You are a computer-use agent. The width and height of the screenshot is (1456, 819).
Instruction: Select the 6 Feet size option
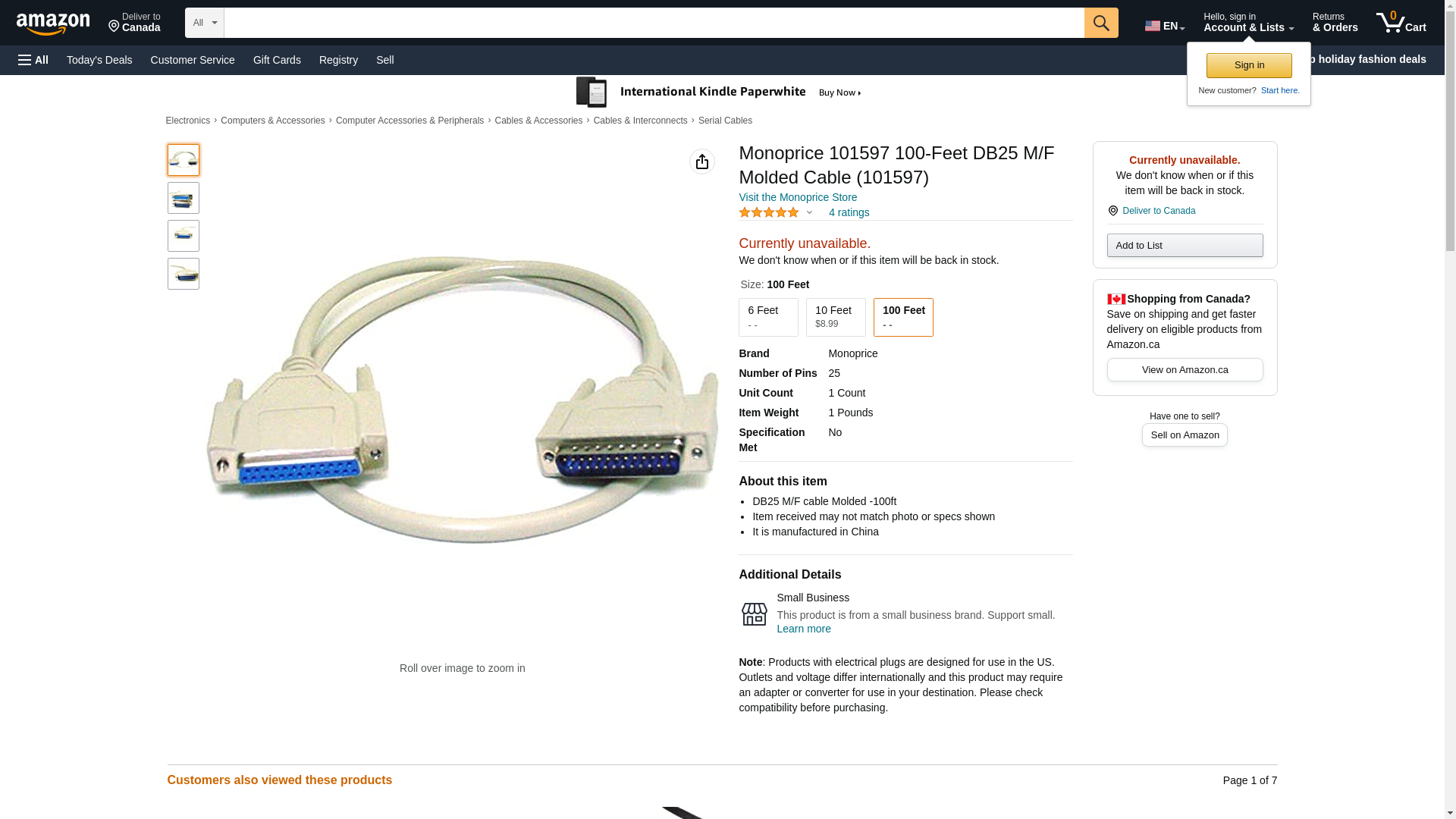[x=768, y=317]
